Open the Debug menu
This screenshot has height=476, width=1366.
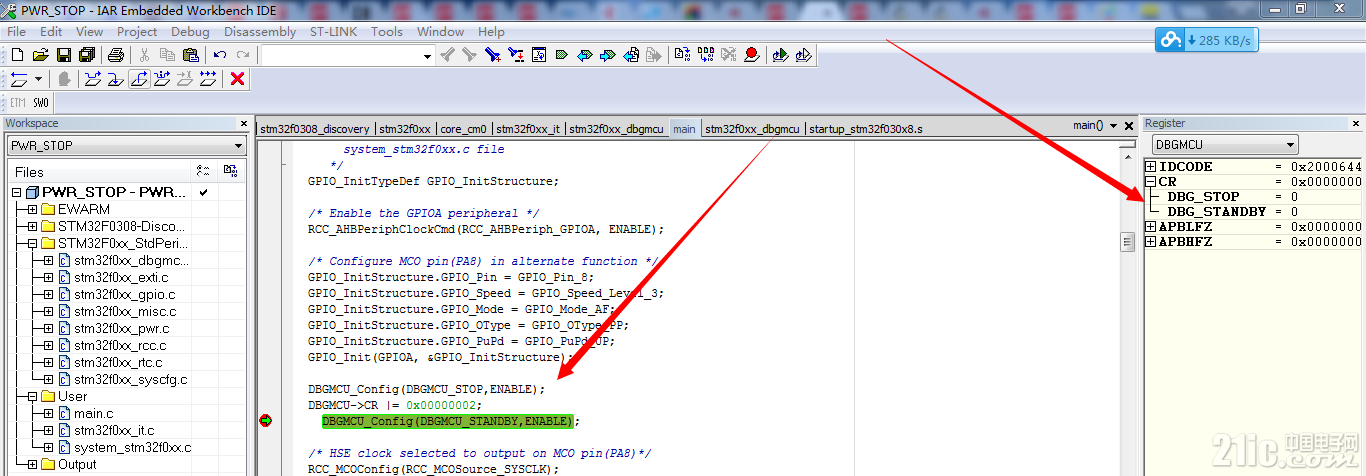[190, 31]
